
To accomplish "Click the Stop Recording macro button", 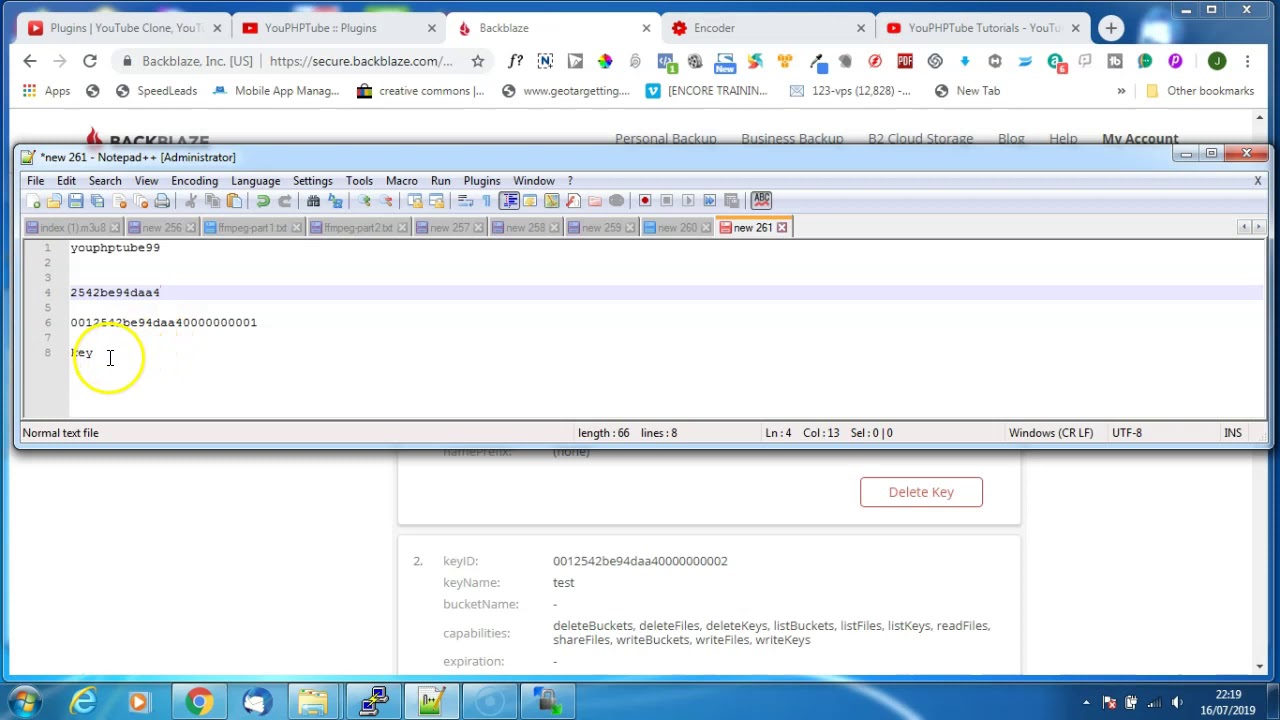I will pos(667,201).
